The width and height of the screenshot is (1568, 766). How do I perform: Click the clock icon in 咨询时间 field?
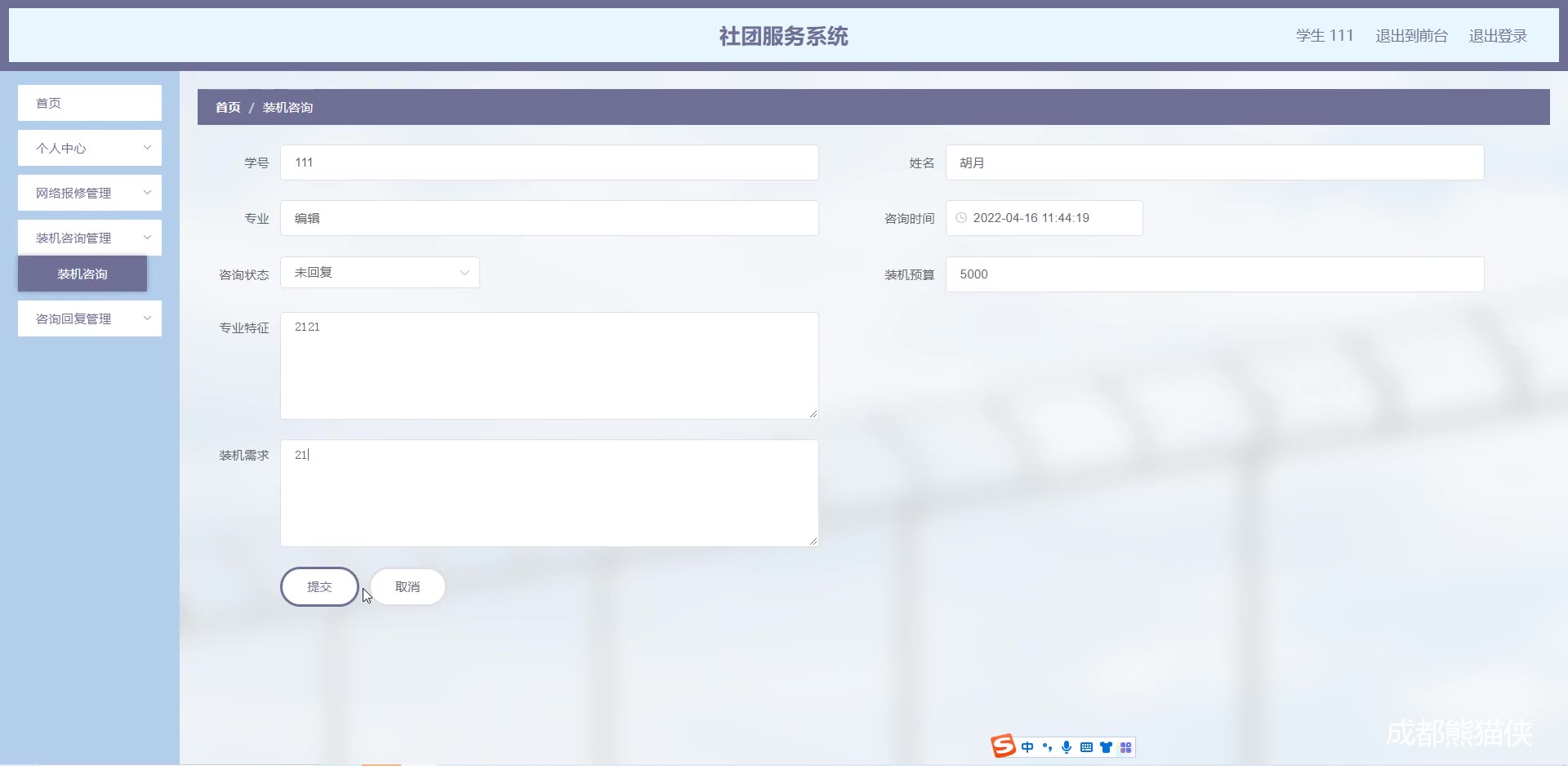pyautogui.click(x=961, y=218)
